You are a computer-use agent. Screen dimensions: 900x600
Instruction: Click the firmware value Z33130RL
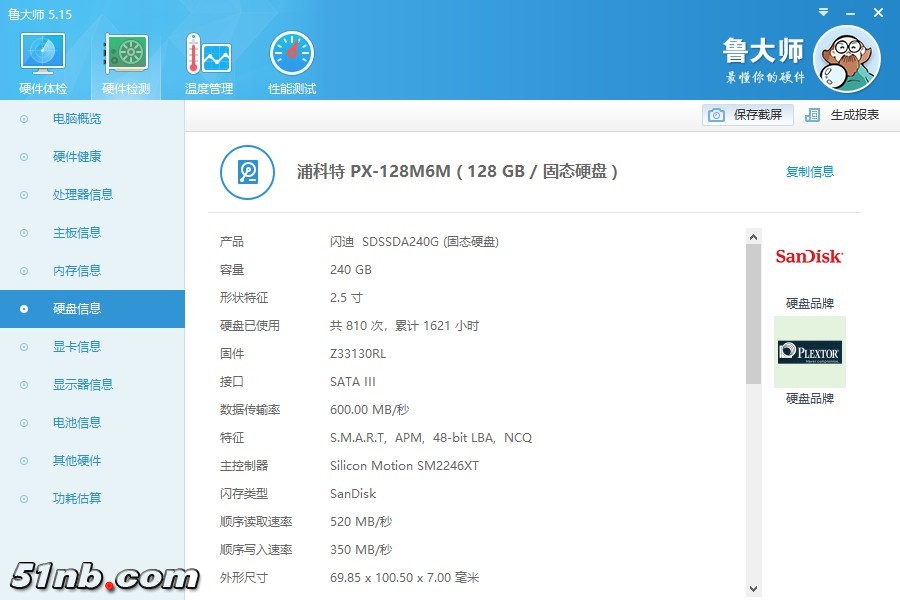[358, 354]
